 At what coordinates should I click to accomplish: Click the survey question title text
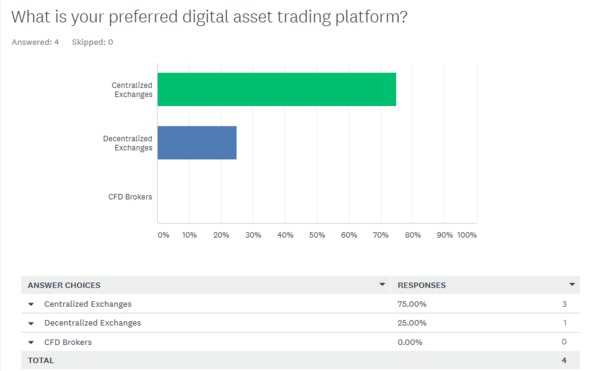coord(209,17)
